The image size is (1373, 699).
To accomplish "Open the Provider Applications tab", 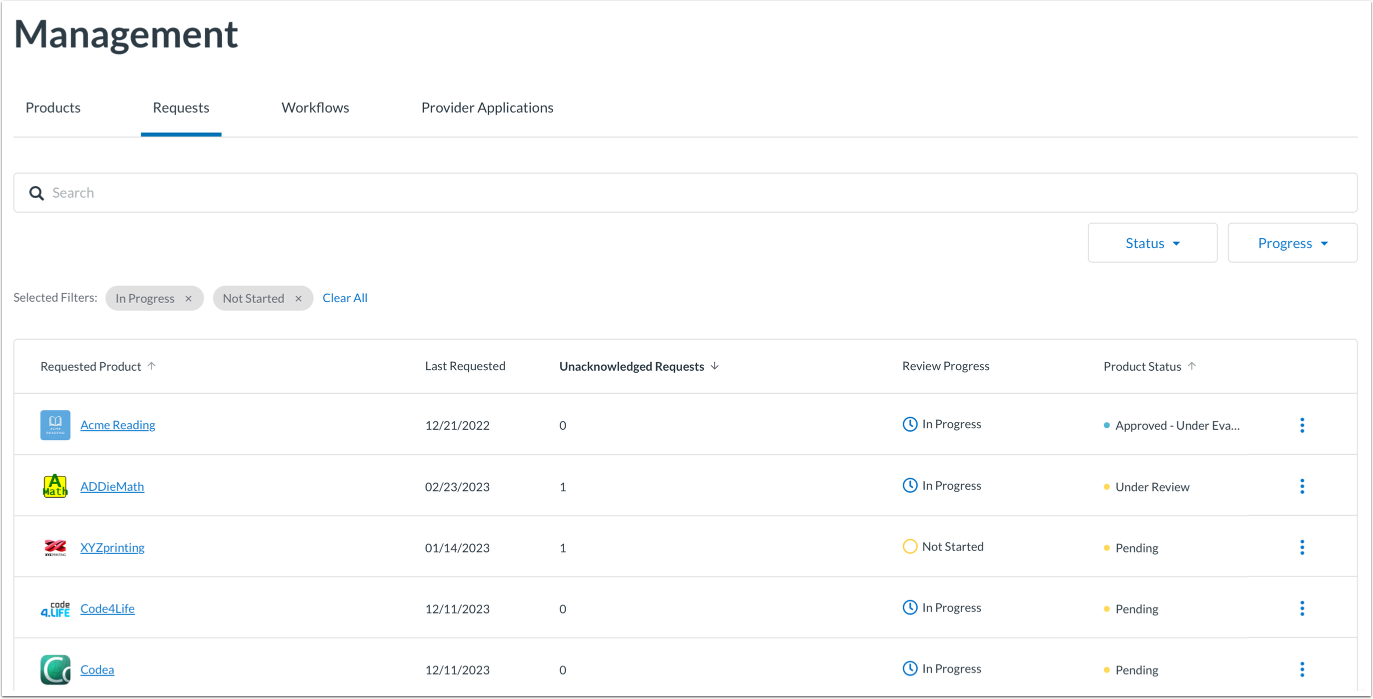I will pos(487,108).
